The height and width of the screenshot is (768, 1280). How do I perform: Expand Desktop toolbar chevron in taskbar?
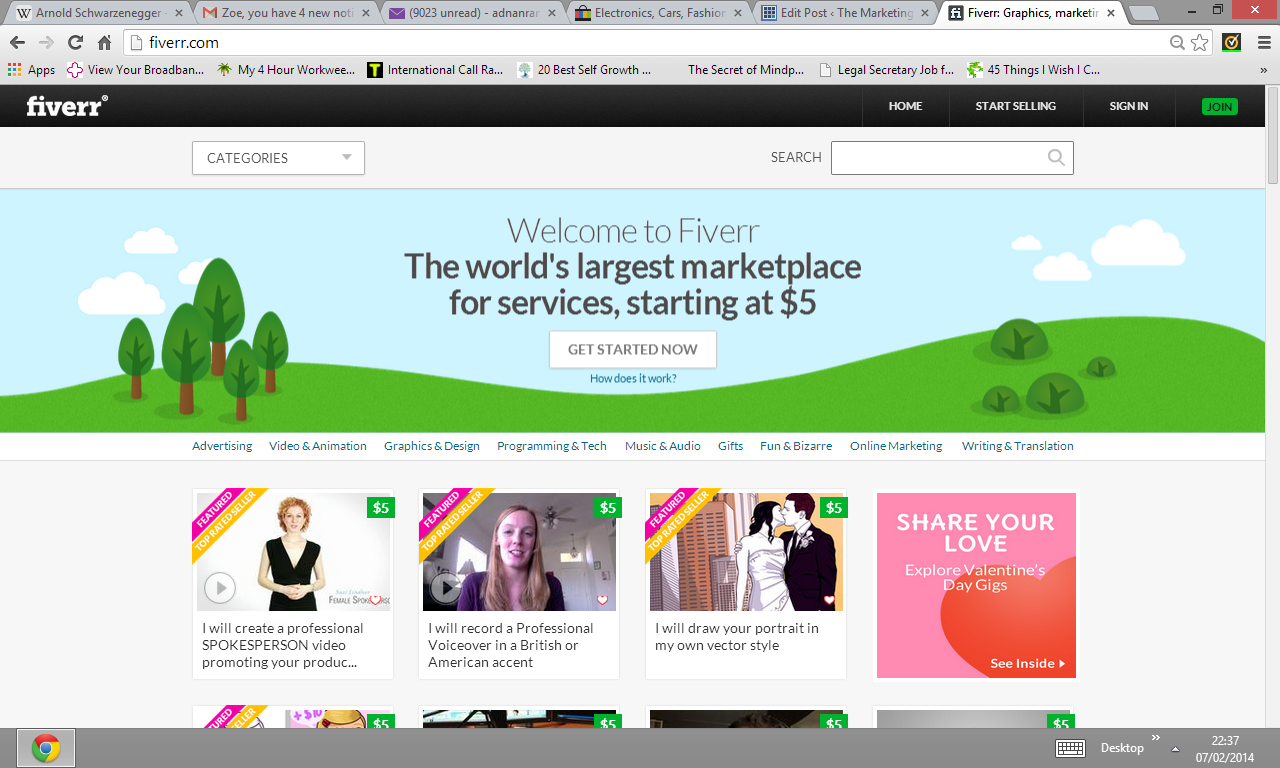click(1156, 738)
